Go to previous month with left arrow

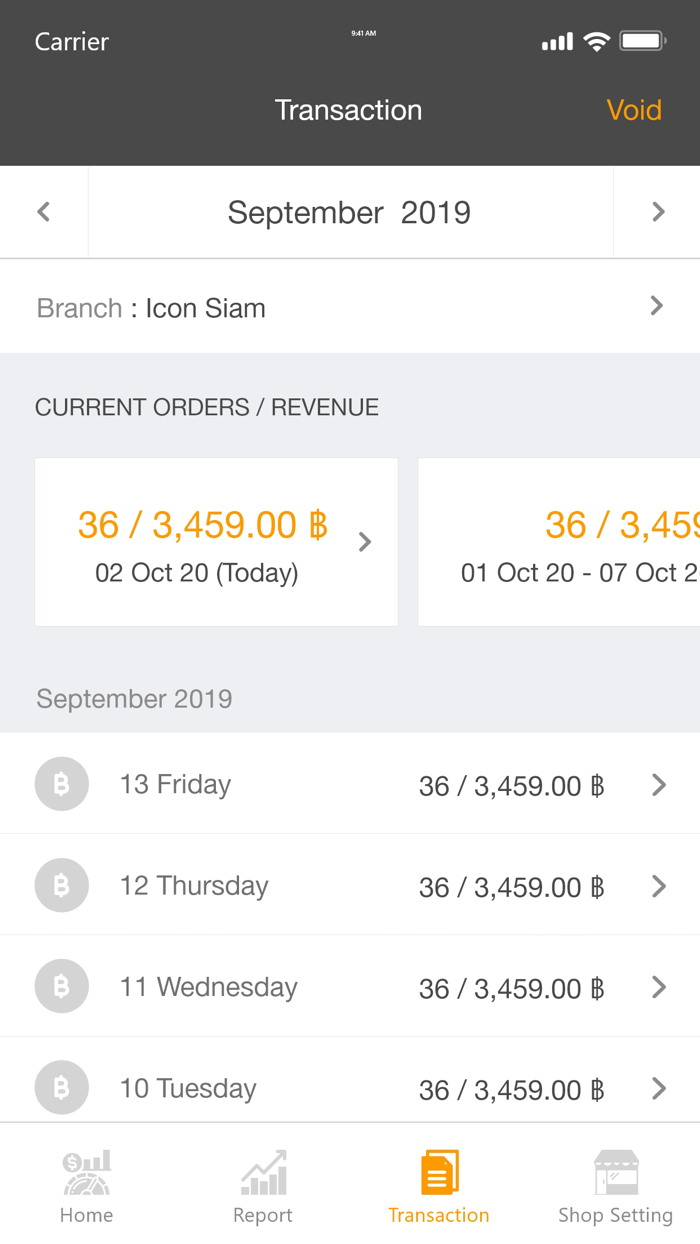point(43,211)
